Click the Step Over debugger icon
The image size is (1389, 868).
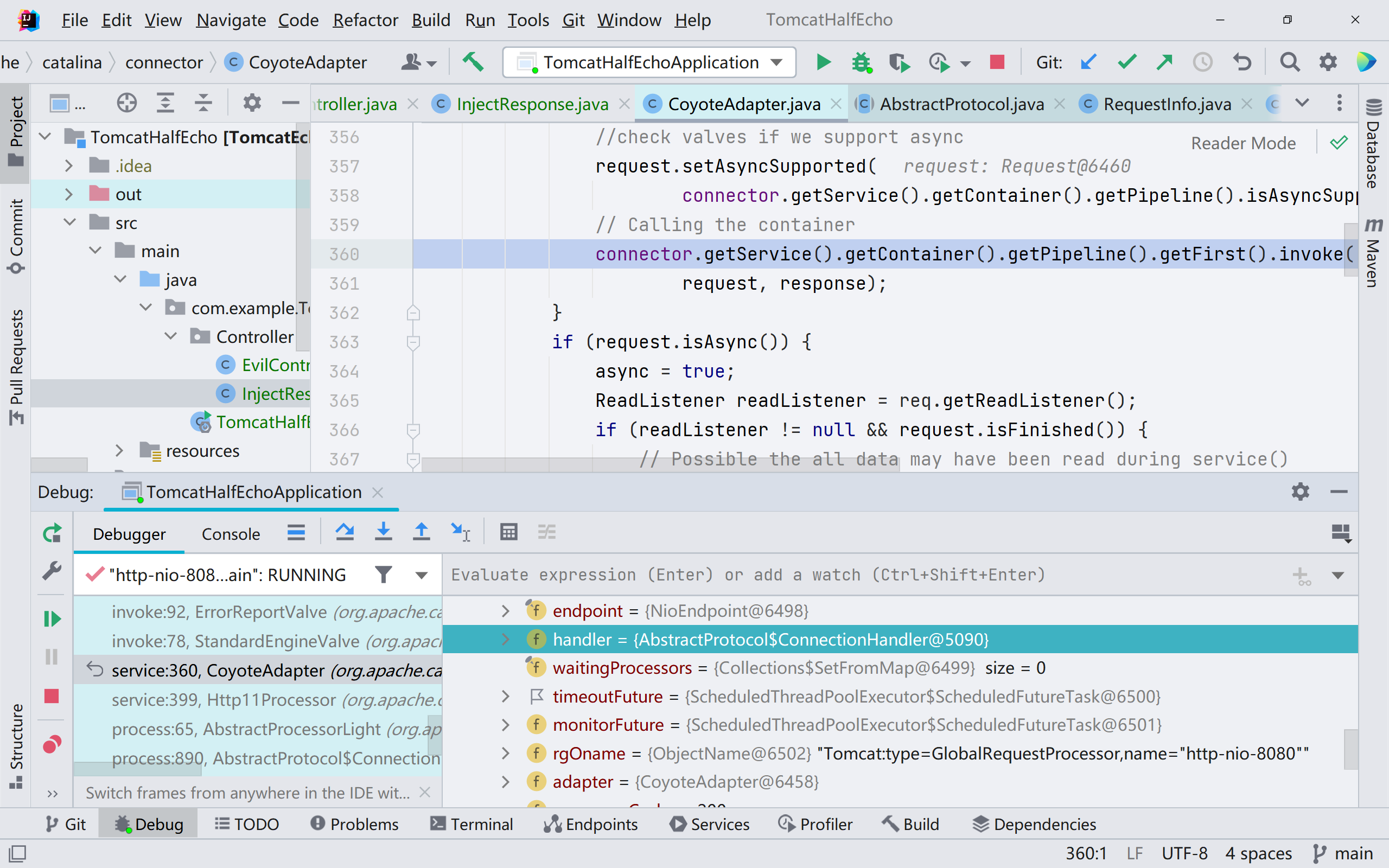pos(345,532)
